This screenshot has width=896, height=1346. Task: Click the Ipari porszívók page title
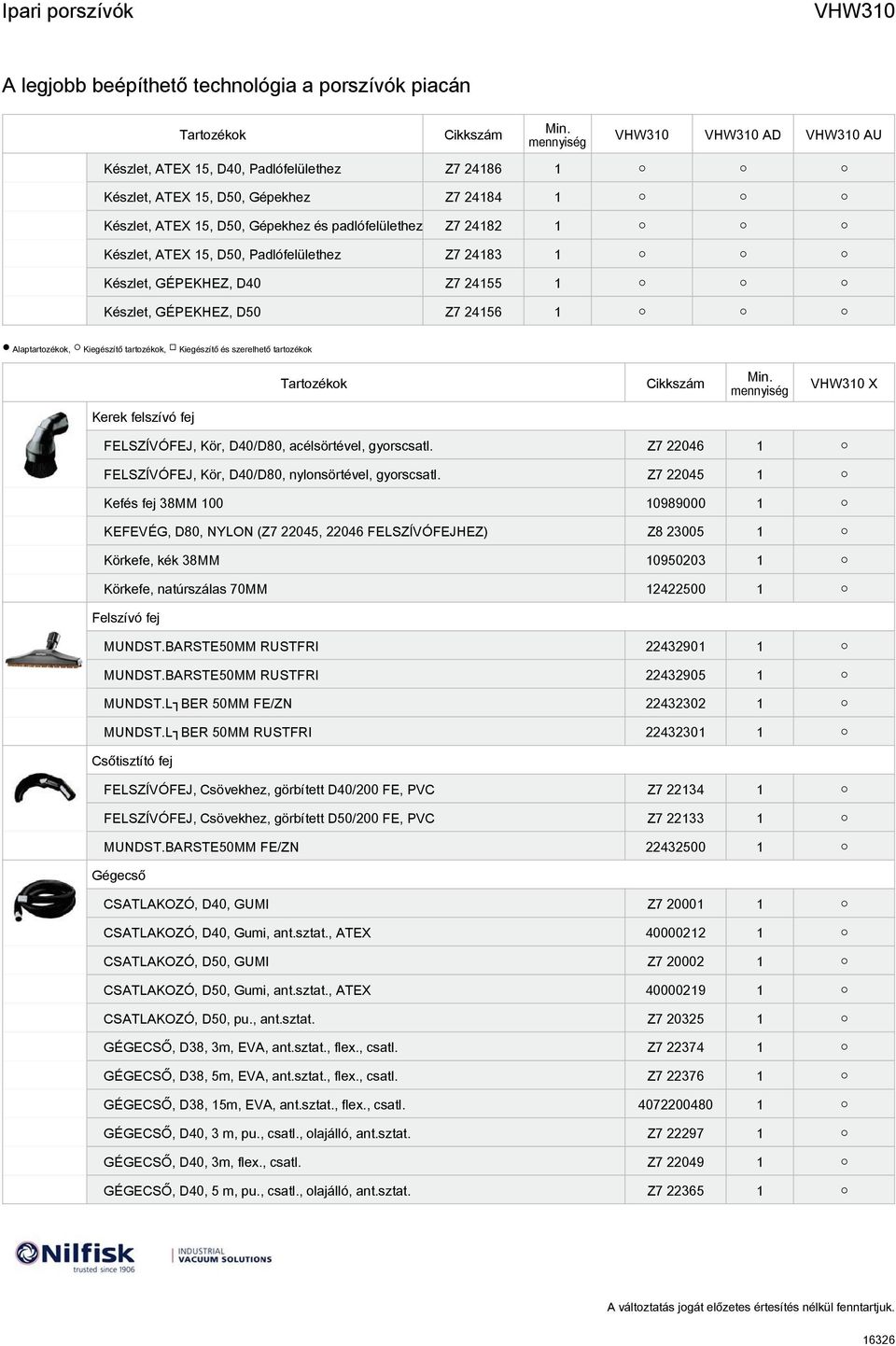click(x=67, y=12)
